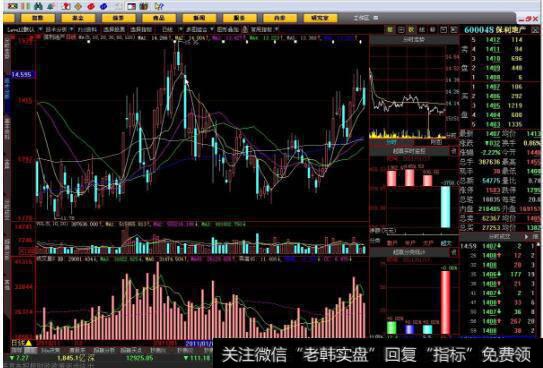Select the 指标 tab at bottom left
The width and height of the screenshot is (543, 368).
16,350
